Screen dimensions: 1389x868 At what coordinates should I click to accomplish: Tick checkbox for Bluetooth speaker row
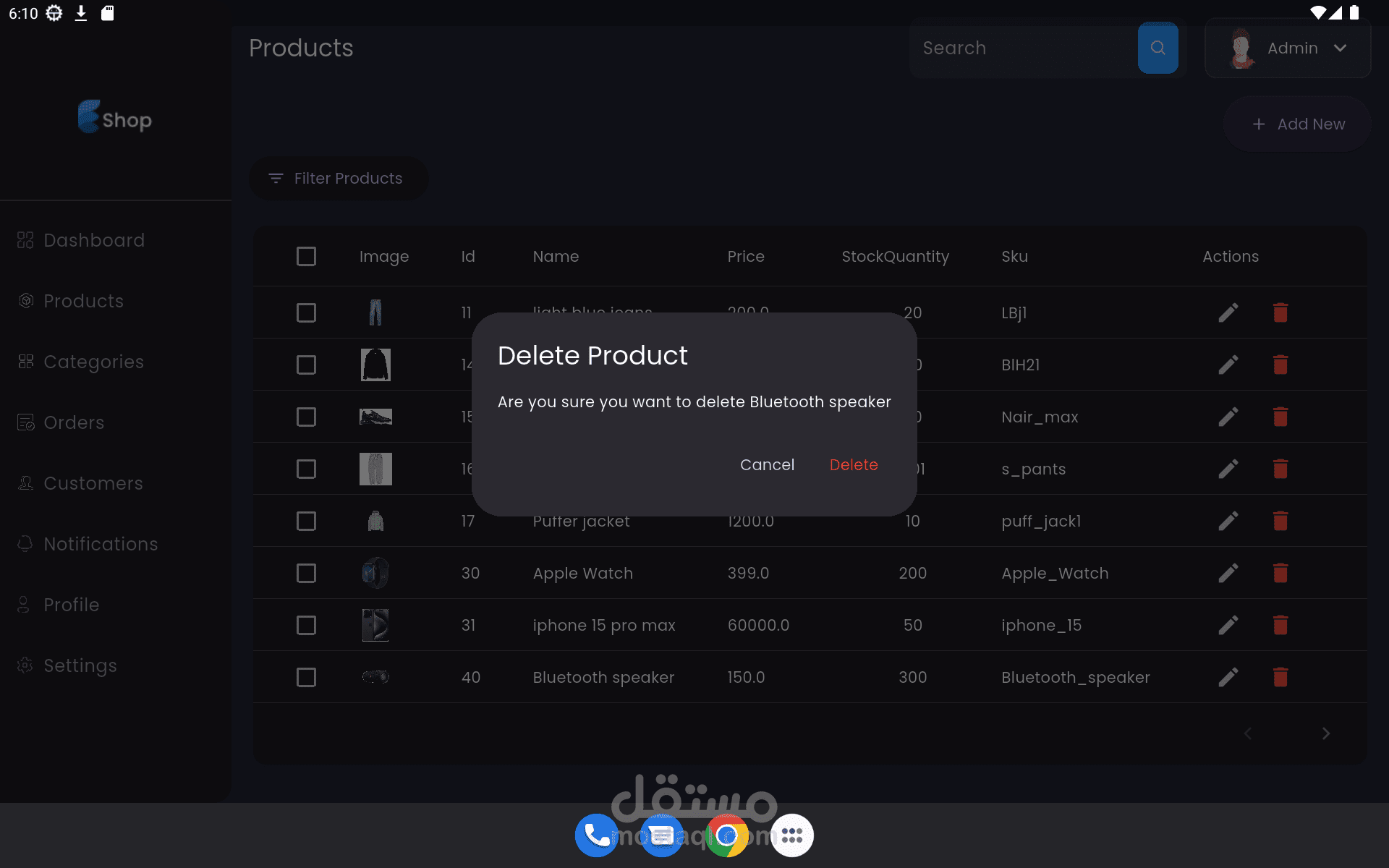(x=306, y=677)
